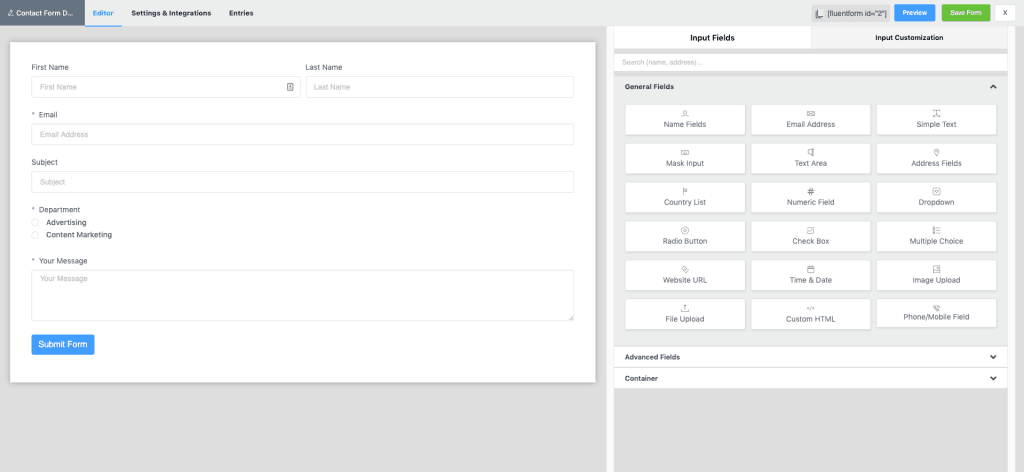Focus the Email Address input
The height and width of the screenshot is (472, 1024).
click(302, 134)
